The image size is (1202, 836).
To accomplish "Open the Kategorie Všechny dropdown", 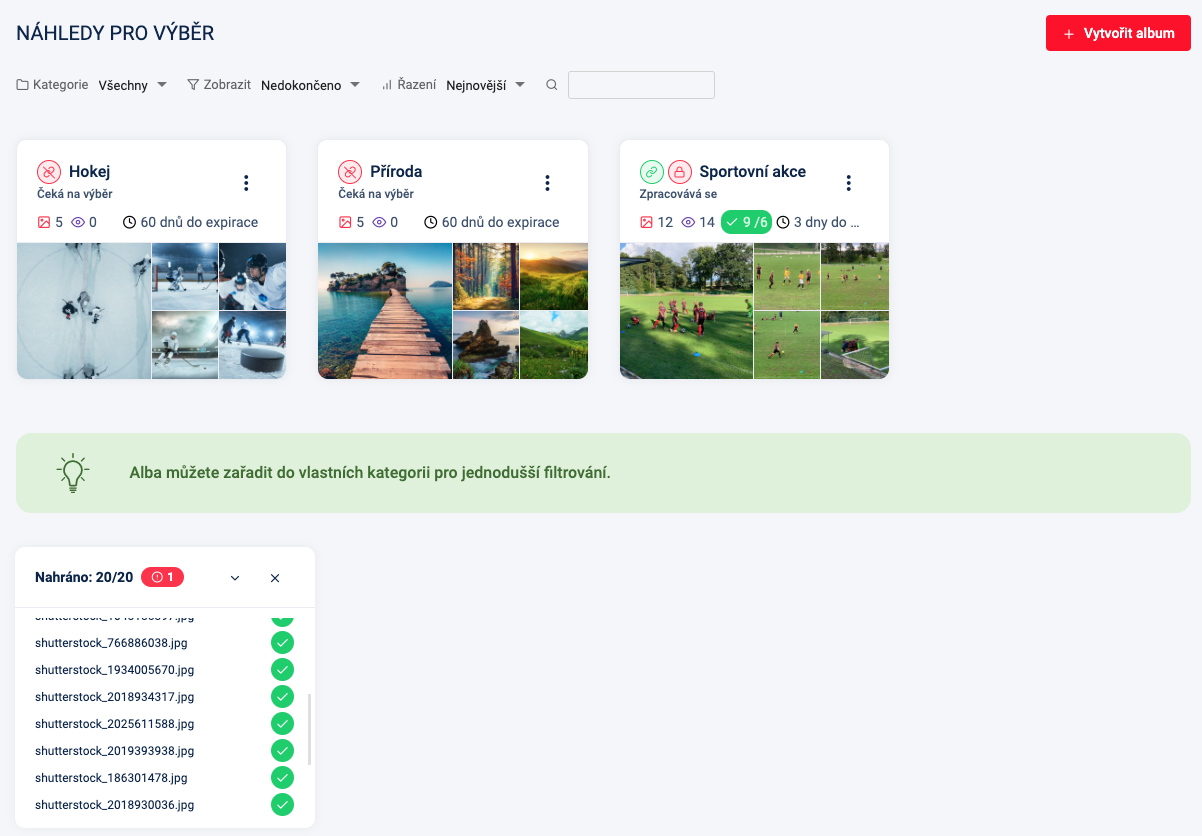I will click(x=133, y=85).
